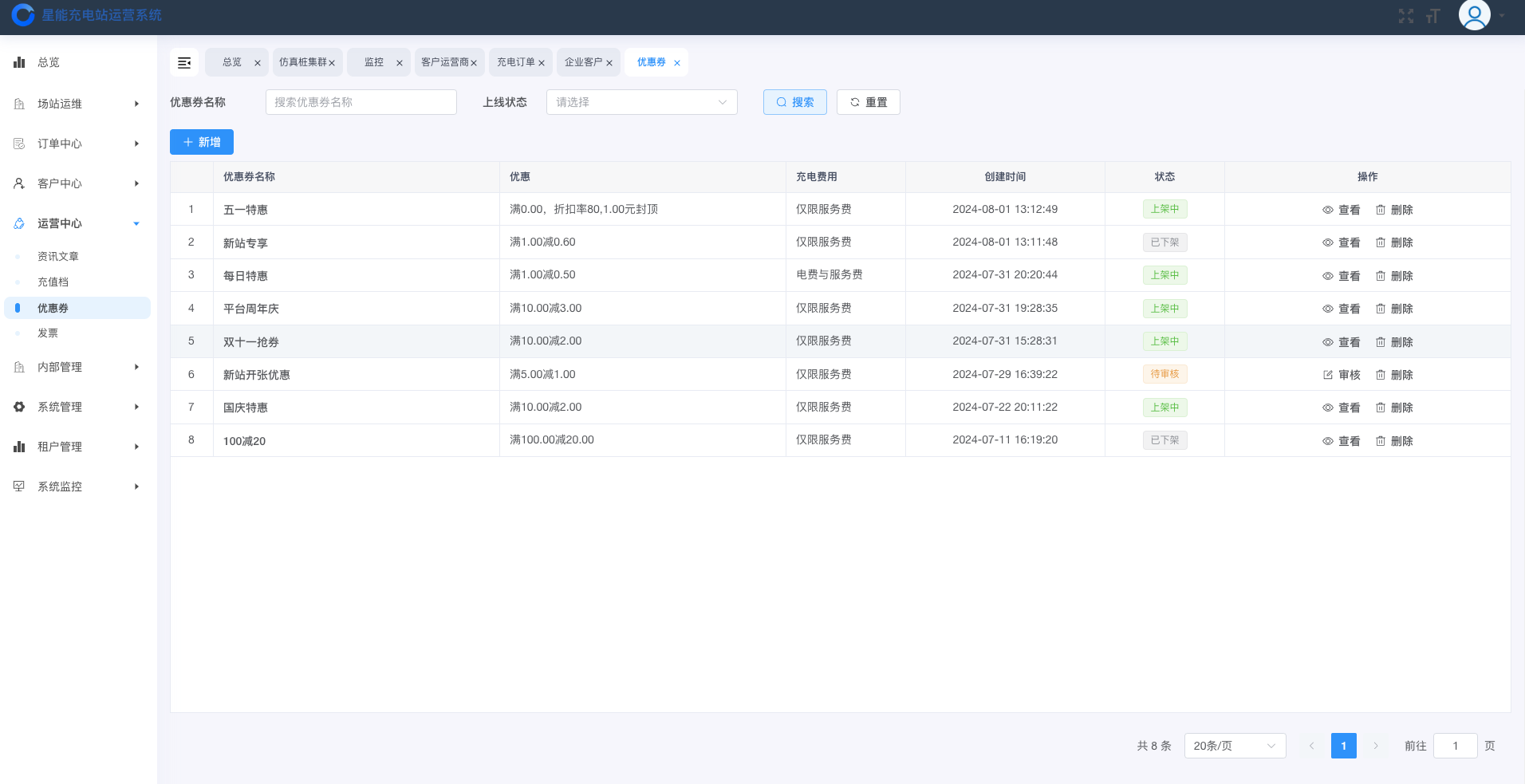Viewport: 1525px width, 784px height.
Task: Select page 1 in the pagination bar
Action: [1343, 746]
